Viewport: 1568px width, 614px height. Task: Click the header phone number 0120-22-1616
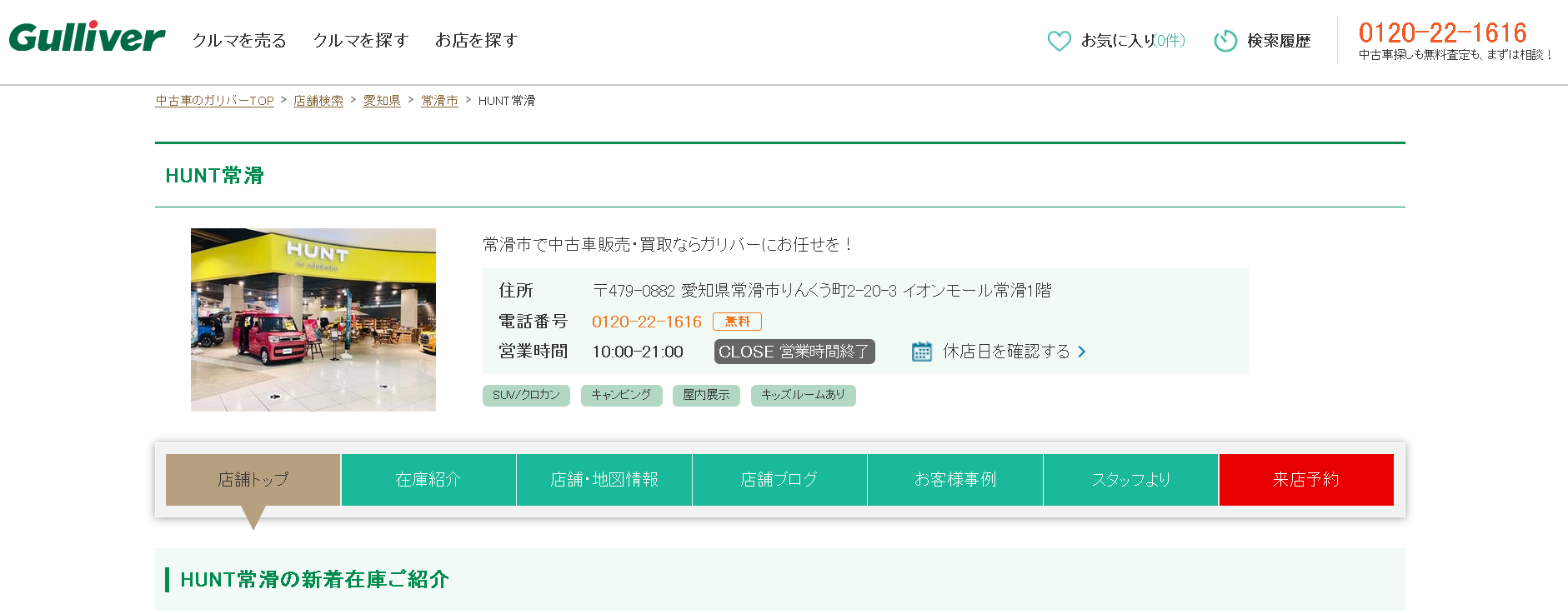point(1442,32)
